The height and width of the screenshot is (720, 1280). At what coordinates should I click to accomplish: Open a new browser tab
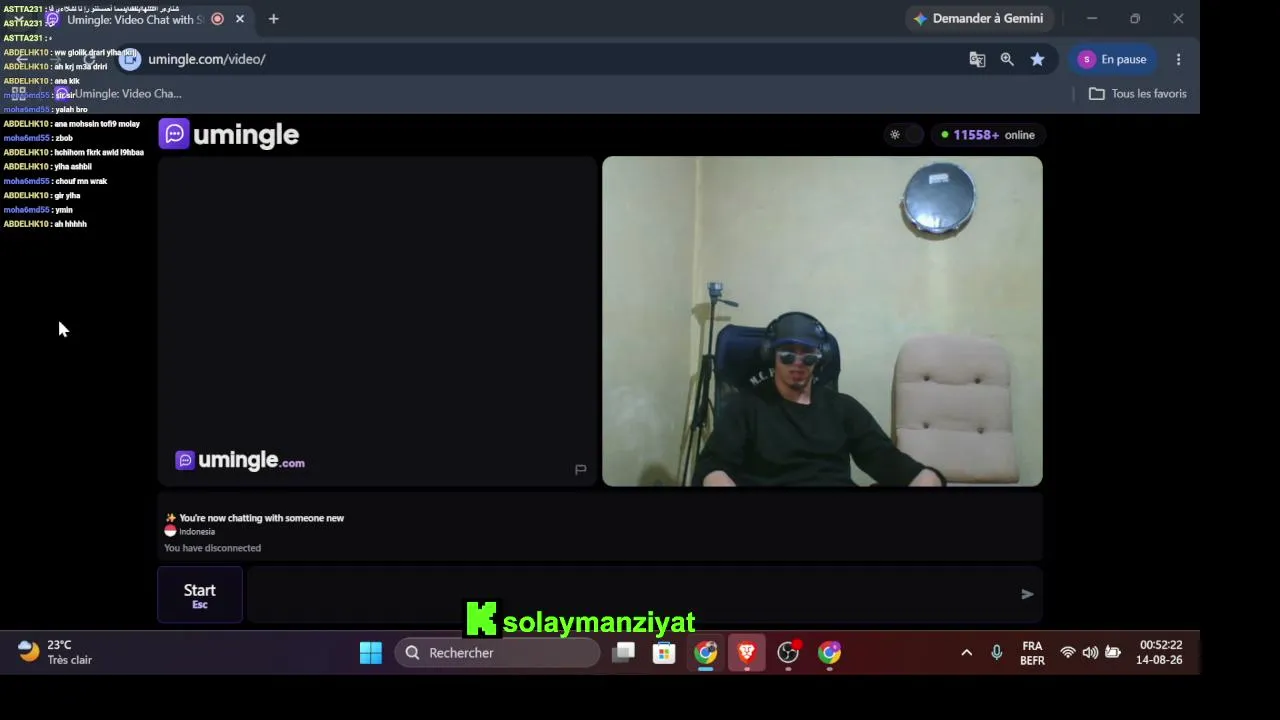pyautogui.click(x=273, y=19)
